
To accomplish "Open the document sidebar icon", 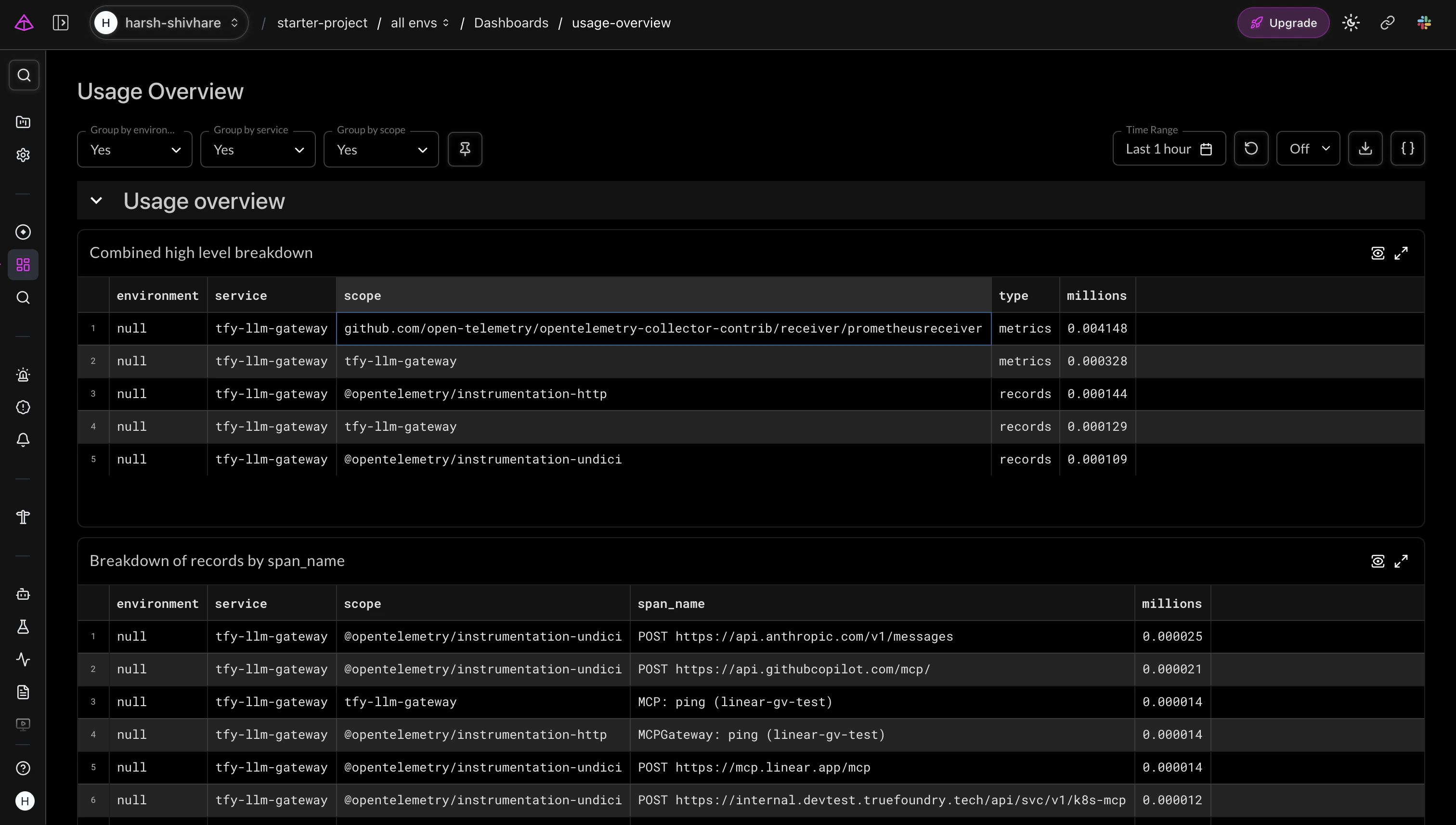I will click(x=23, y=692).
